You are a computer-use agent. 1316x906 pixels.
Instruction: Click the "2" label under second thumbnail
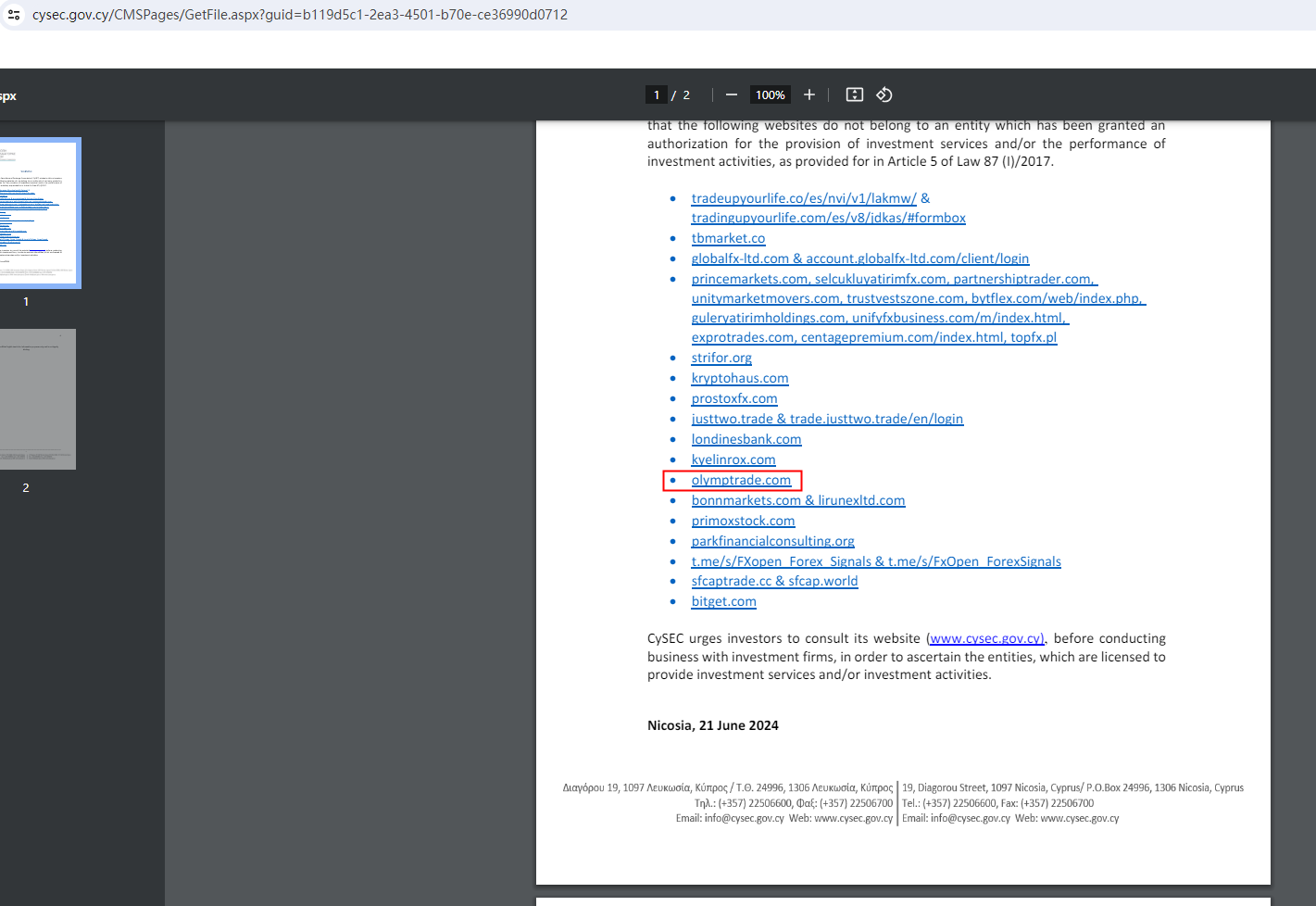tap(26, 488)
